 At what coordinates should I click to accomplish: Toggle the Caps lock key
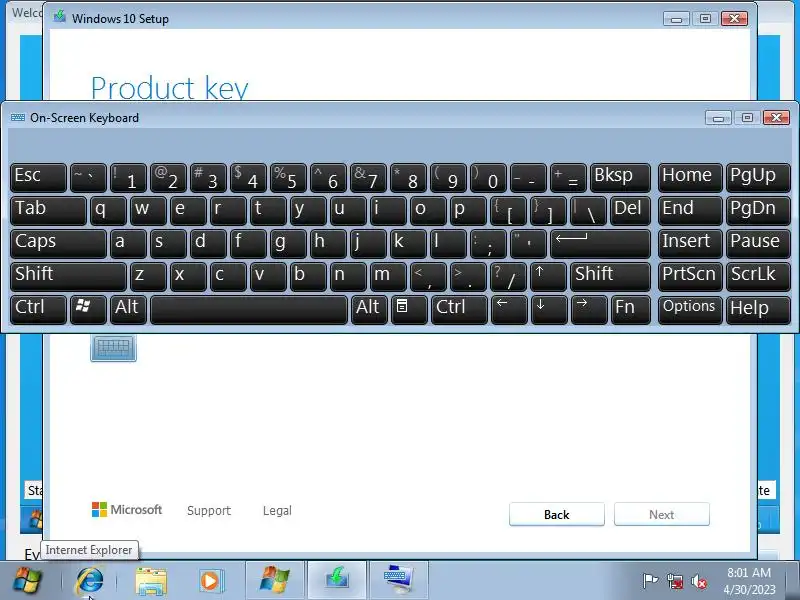coord(58,243)
